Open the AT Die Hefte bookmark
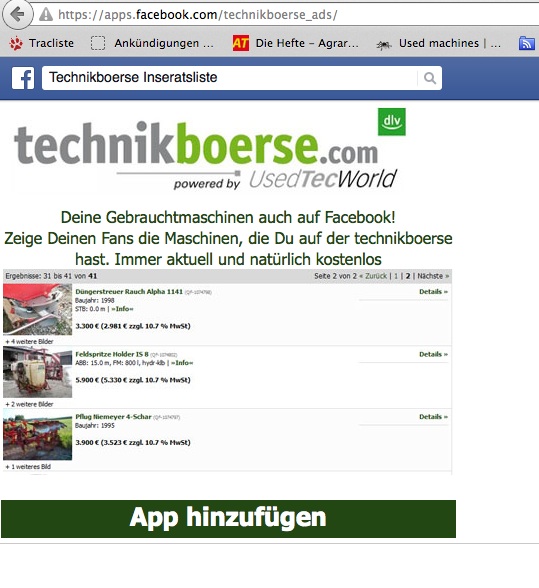 296,43
